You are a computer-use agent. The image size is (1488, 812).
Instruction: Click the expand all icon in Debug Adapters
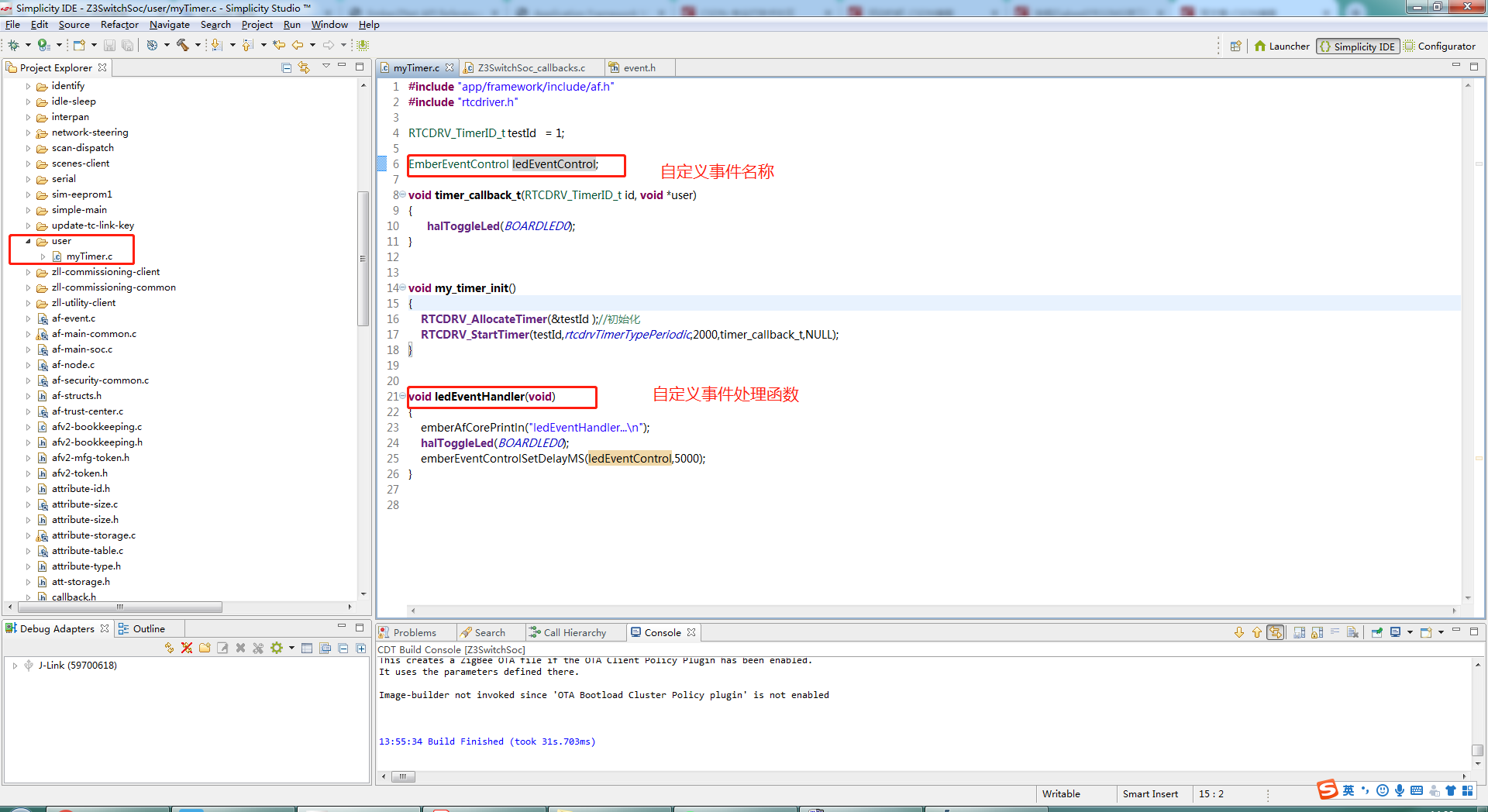click(361, 648)
